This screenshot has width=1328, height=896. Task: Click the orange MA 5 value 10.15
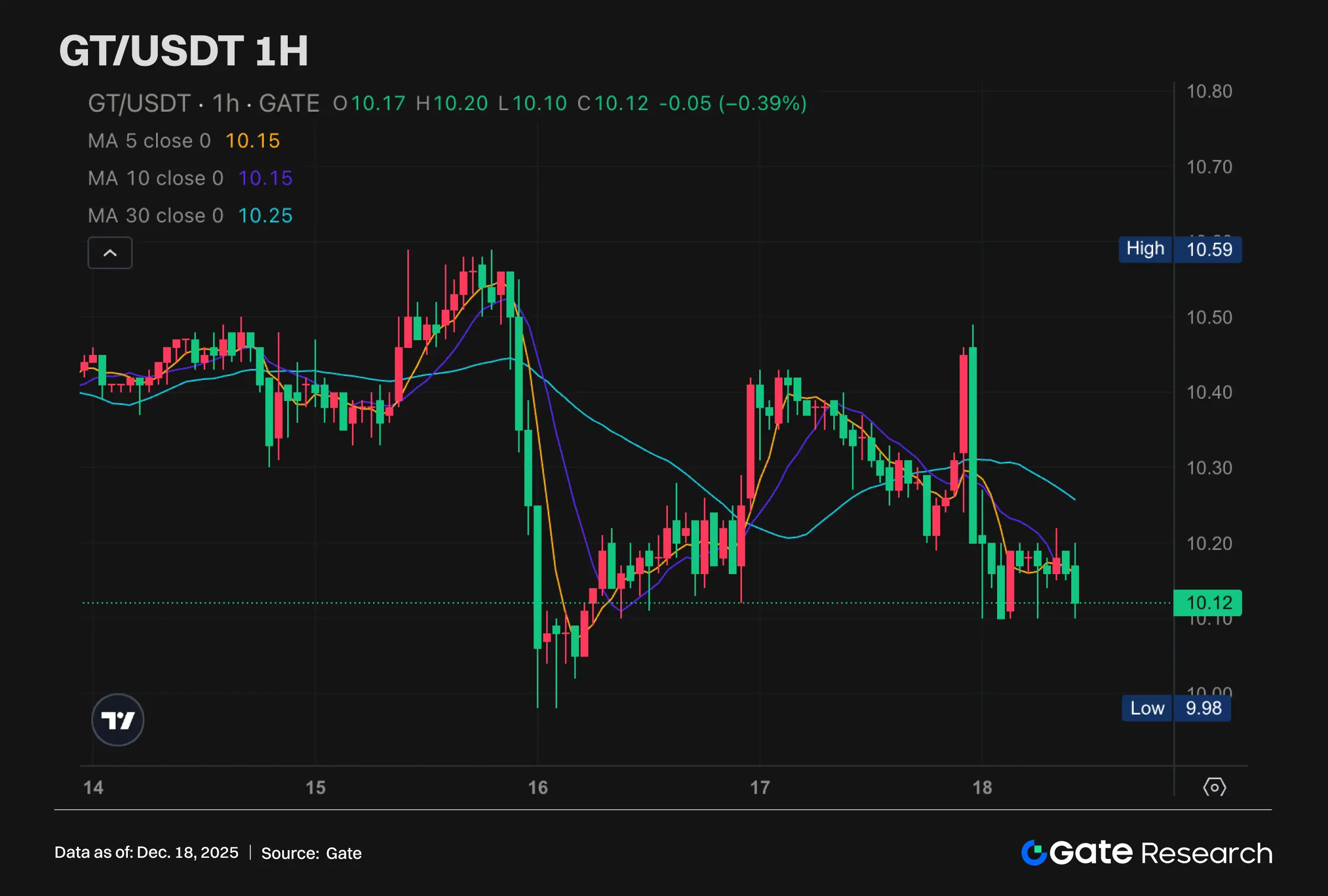(x=252, y=141)
